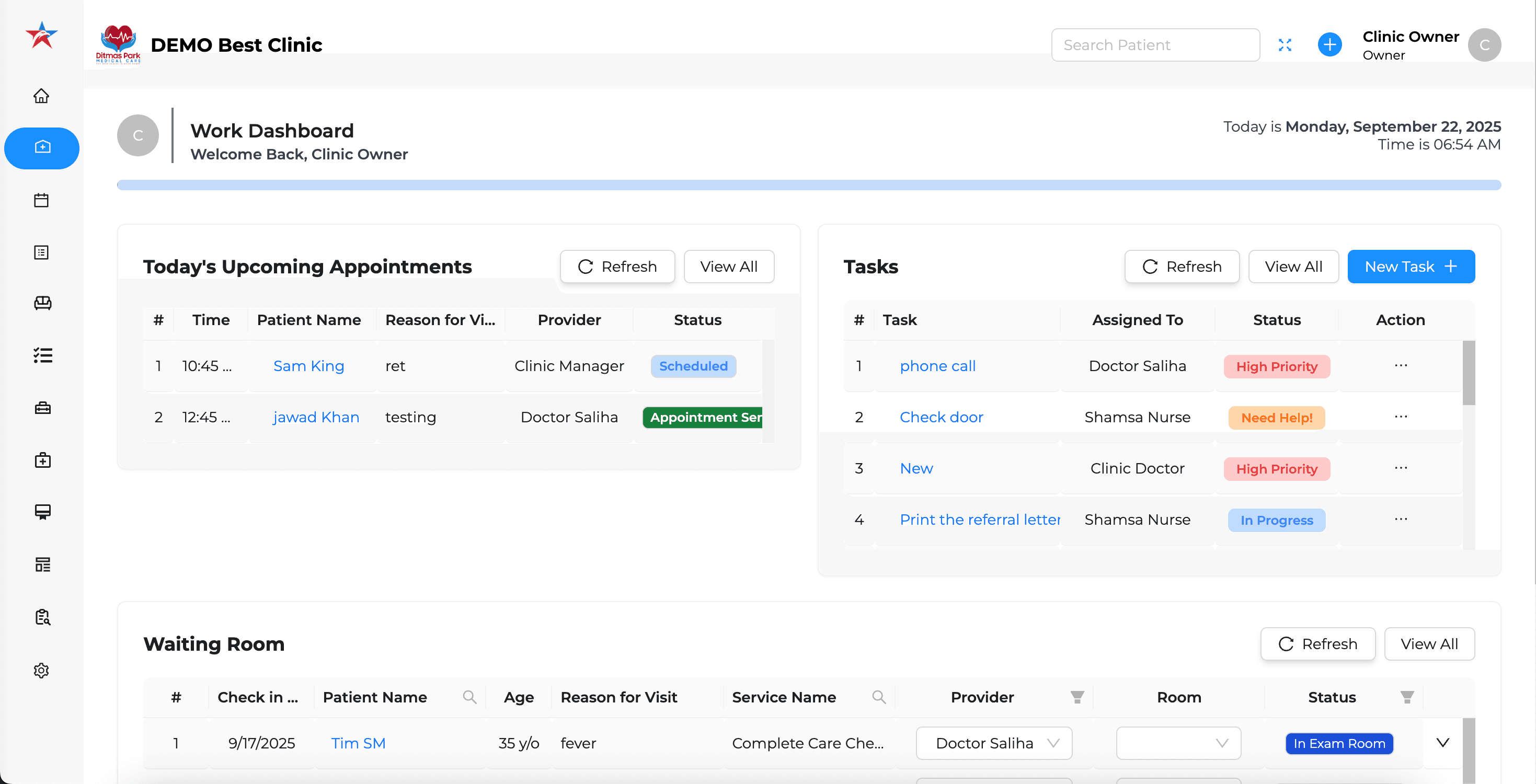Image resolution: width=1536 pixels, height=784 pixels.
Task: Click New Task button
Action: tap(1411, 267)
